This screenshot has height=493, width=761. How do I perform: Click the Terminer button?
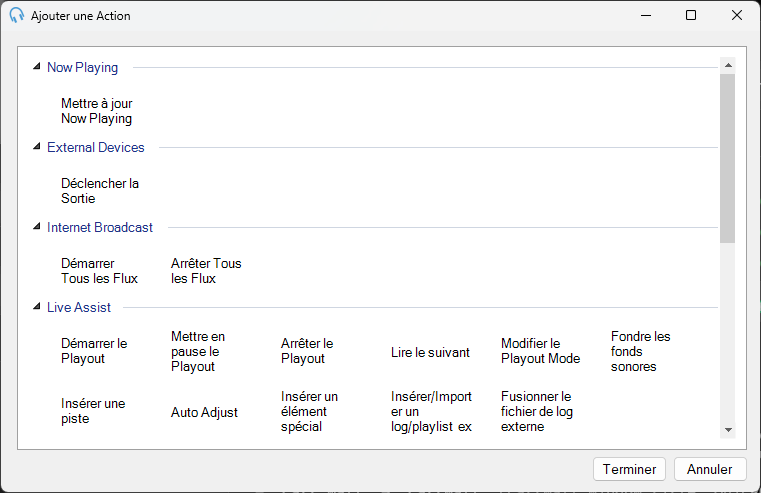click(x=629, y=469)
